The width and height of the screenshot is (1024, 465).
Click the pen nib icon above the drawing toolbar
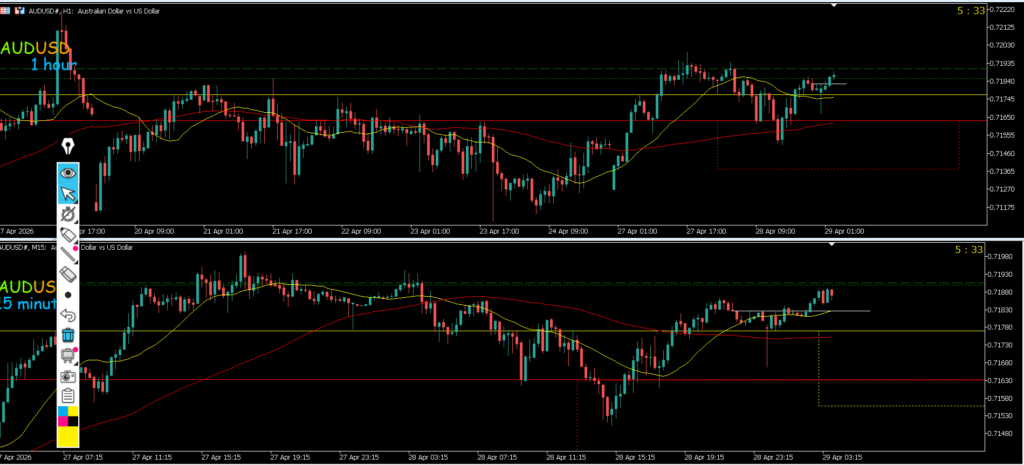tap(67, 146)
